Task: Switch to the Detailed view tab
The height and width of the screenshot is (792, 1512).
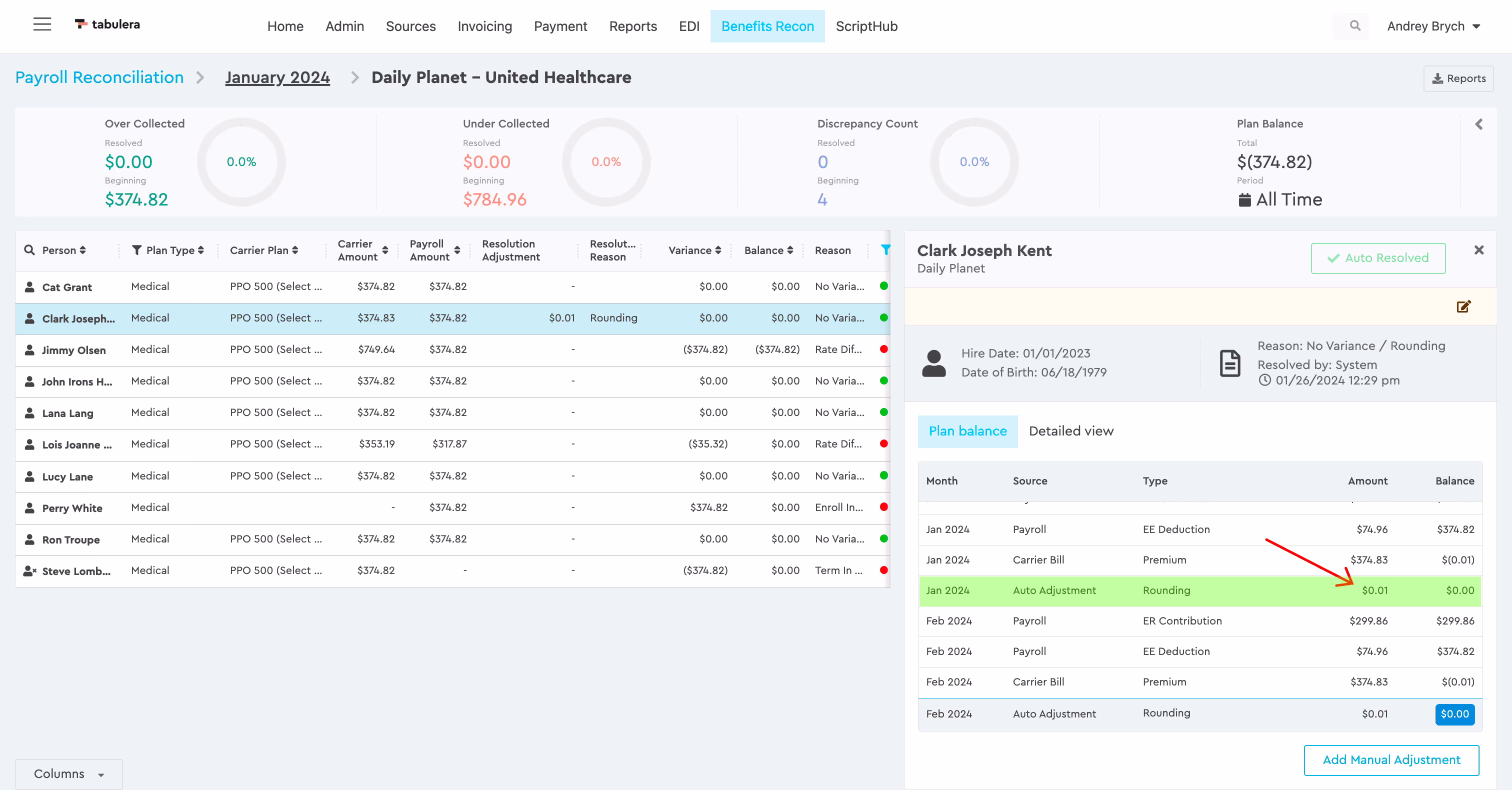Action: pos(1070,431)
